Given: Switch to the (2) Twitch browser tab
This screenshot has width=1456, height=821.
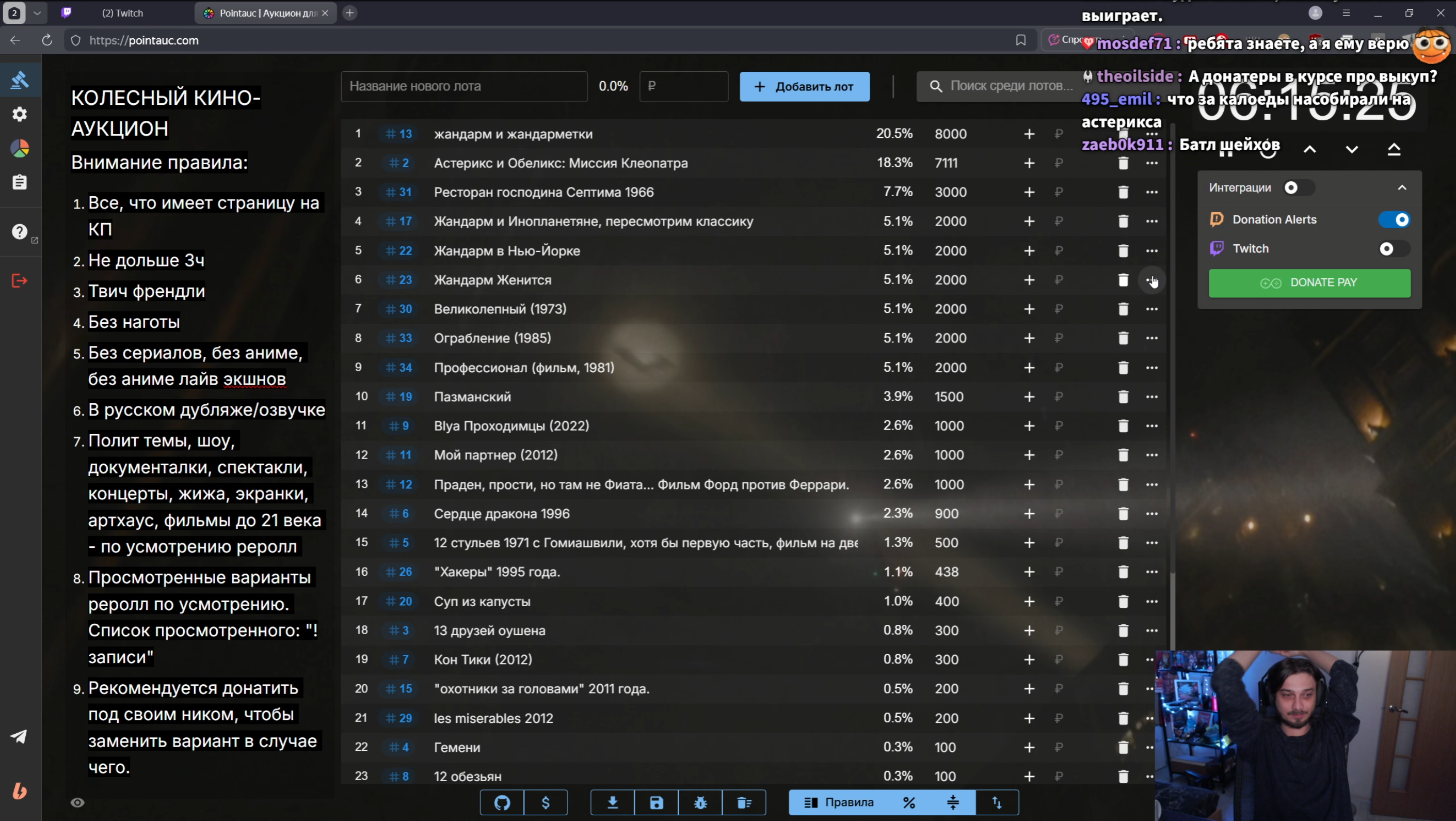Looking at the screenshot, I should coord(122,13).
